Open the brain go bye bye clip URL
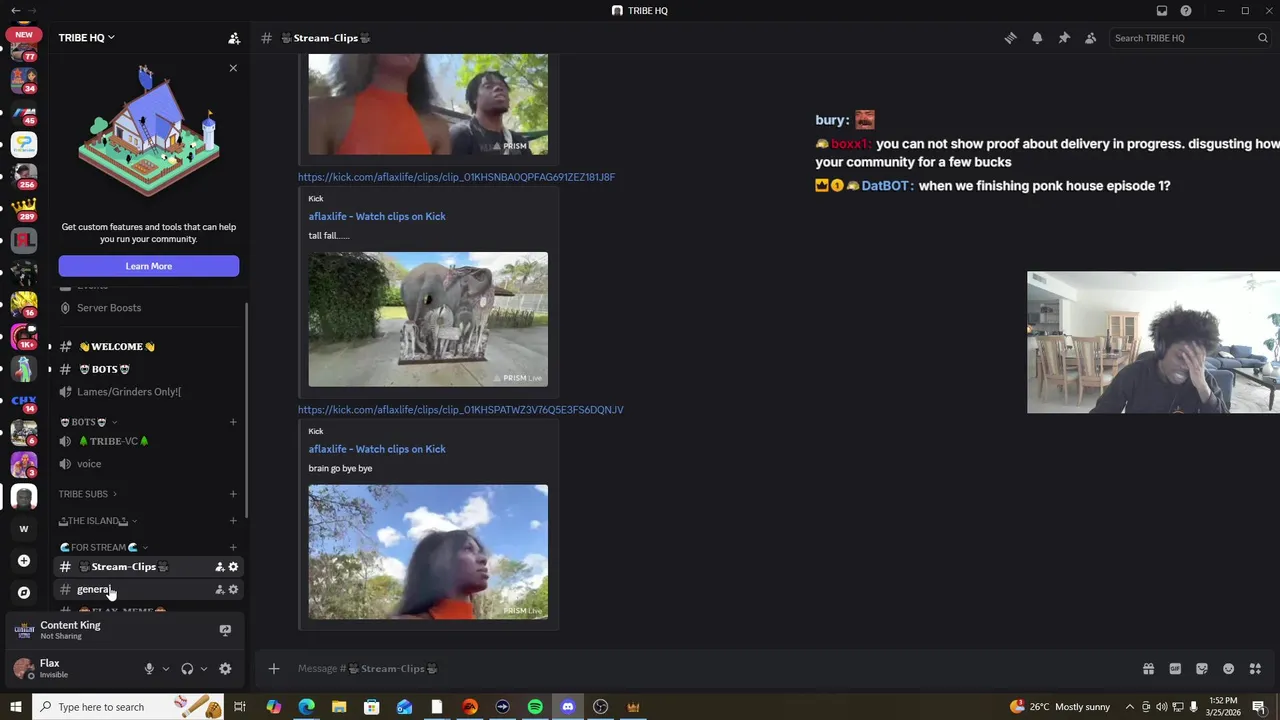This screenshot has height=720, width=1280. pyautogui.click(x=460, y=410)
